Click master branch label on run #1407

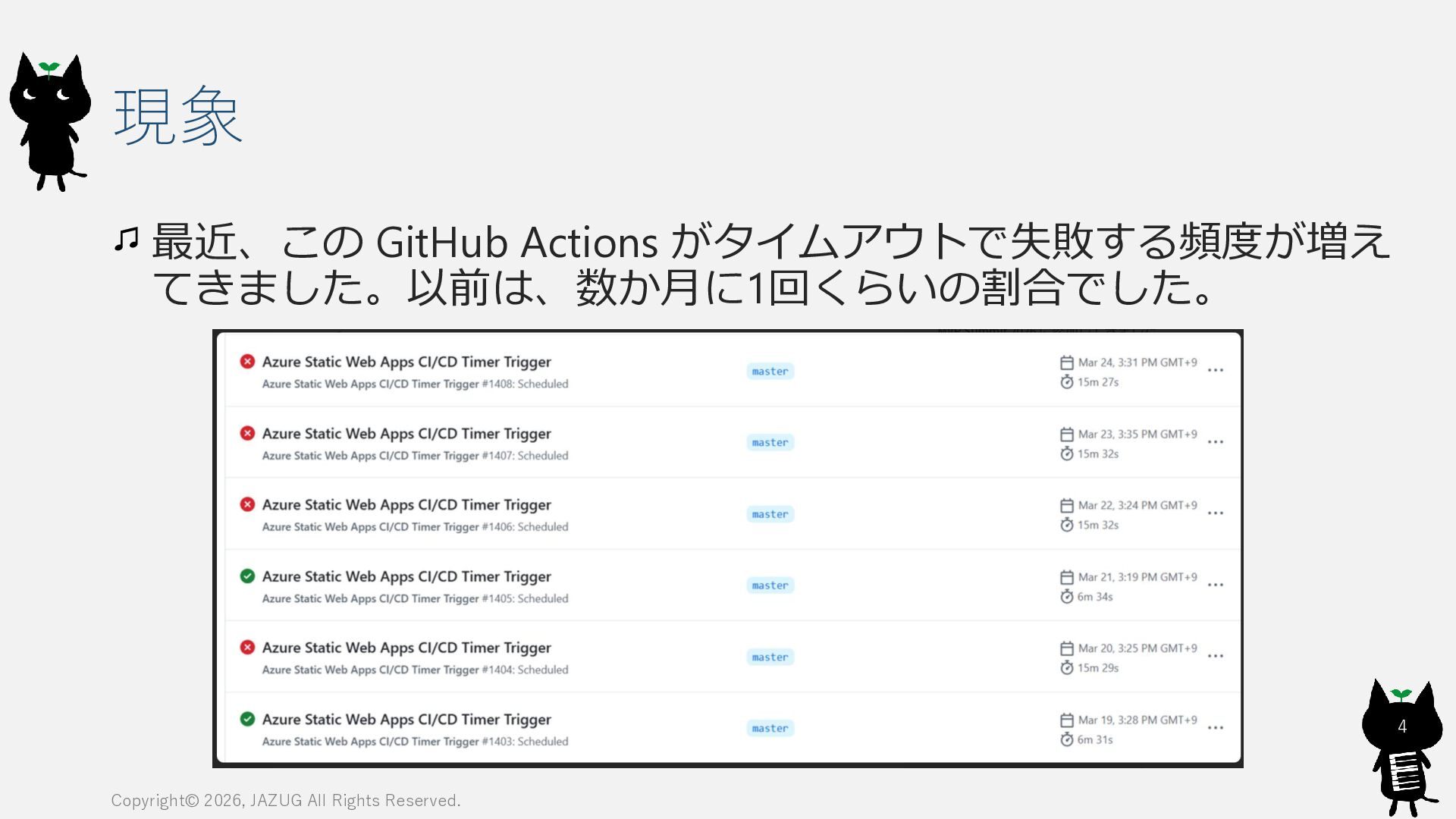pos(770,443)
